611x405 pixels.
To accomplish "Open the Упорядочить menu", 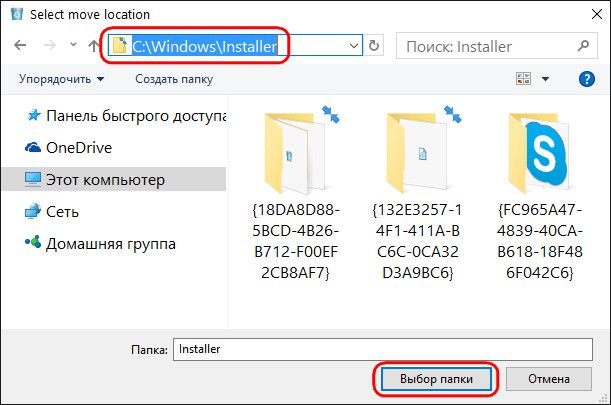I will pos(61,78).
